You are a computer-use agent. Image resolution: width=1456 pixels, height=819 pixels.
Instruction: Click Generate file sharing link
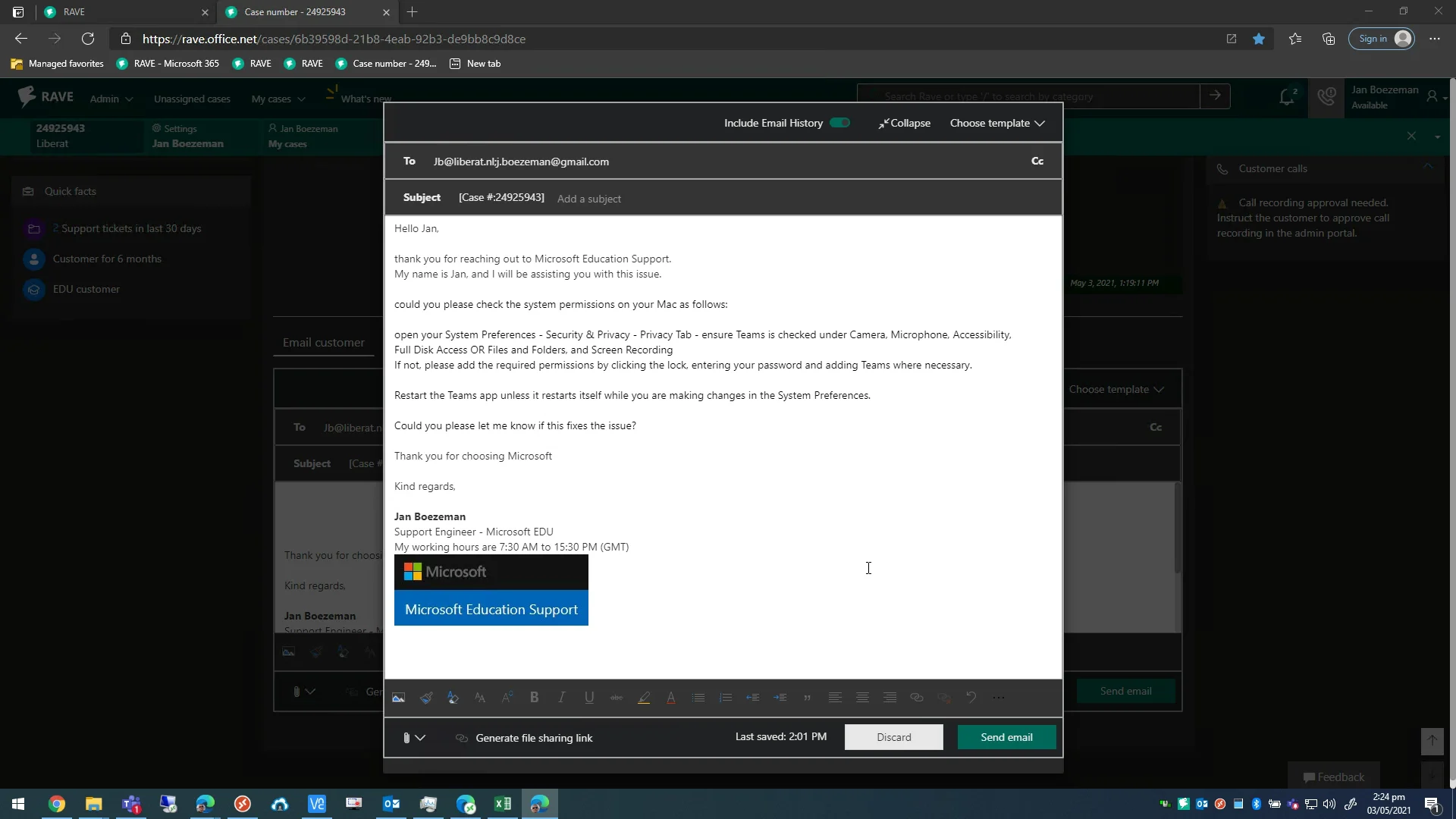pyautogui.click(x=534, y=737)
